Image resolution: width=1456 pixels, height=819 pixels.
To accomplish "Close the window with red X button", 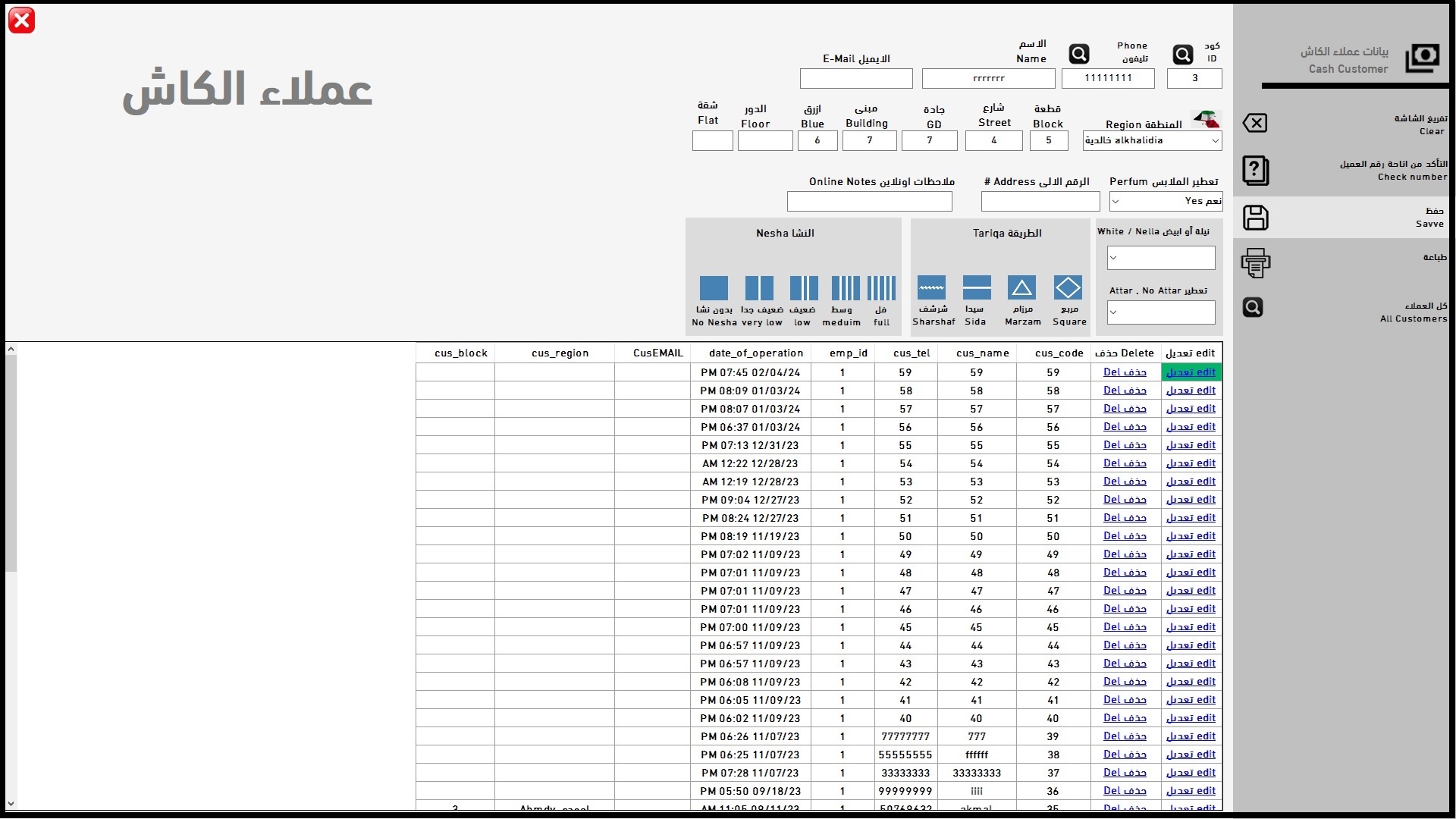I will click(21, 20).
